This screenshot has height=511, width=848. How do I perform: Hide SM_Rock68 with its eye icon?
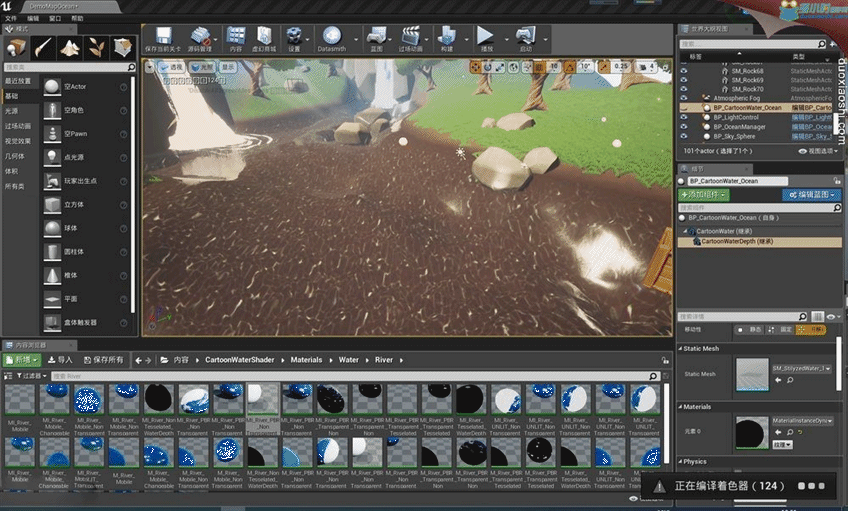tap(684, 71)
